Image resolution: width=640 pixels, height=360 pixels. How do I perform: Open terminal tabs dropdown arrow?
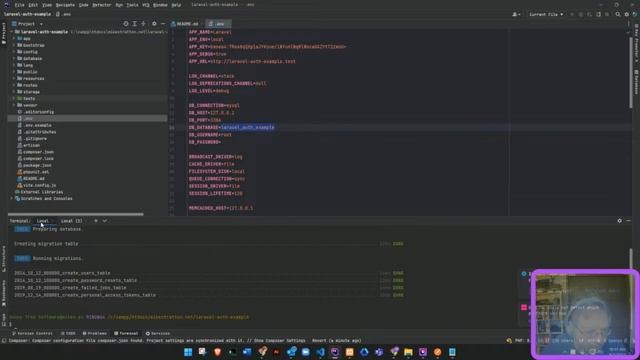(x=105, y=221)
